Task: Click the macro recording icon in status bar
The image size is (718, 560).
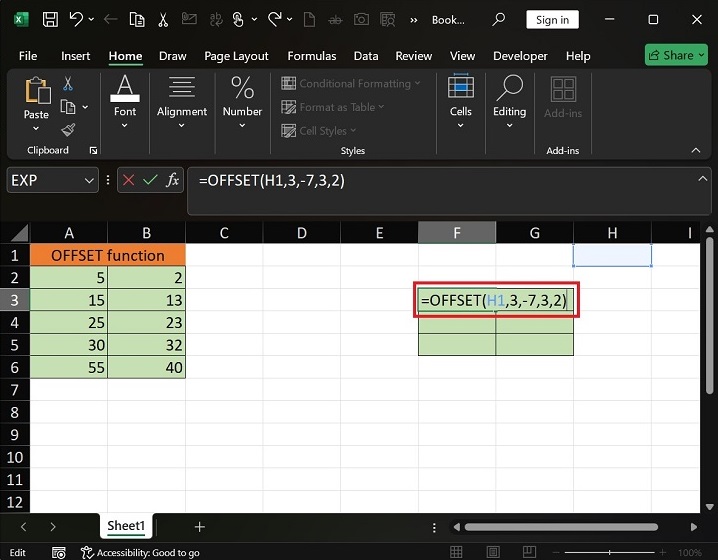Action: 59,553
